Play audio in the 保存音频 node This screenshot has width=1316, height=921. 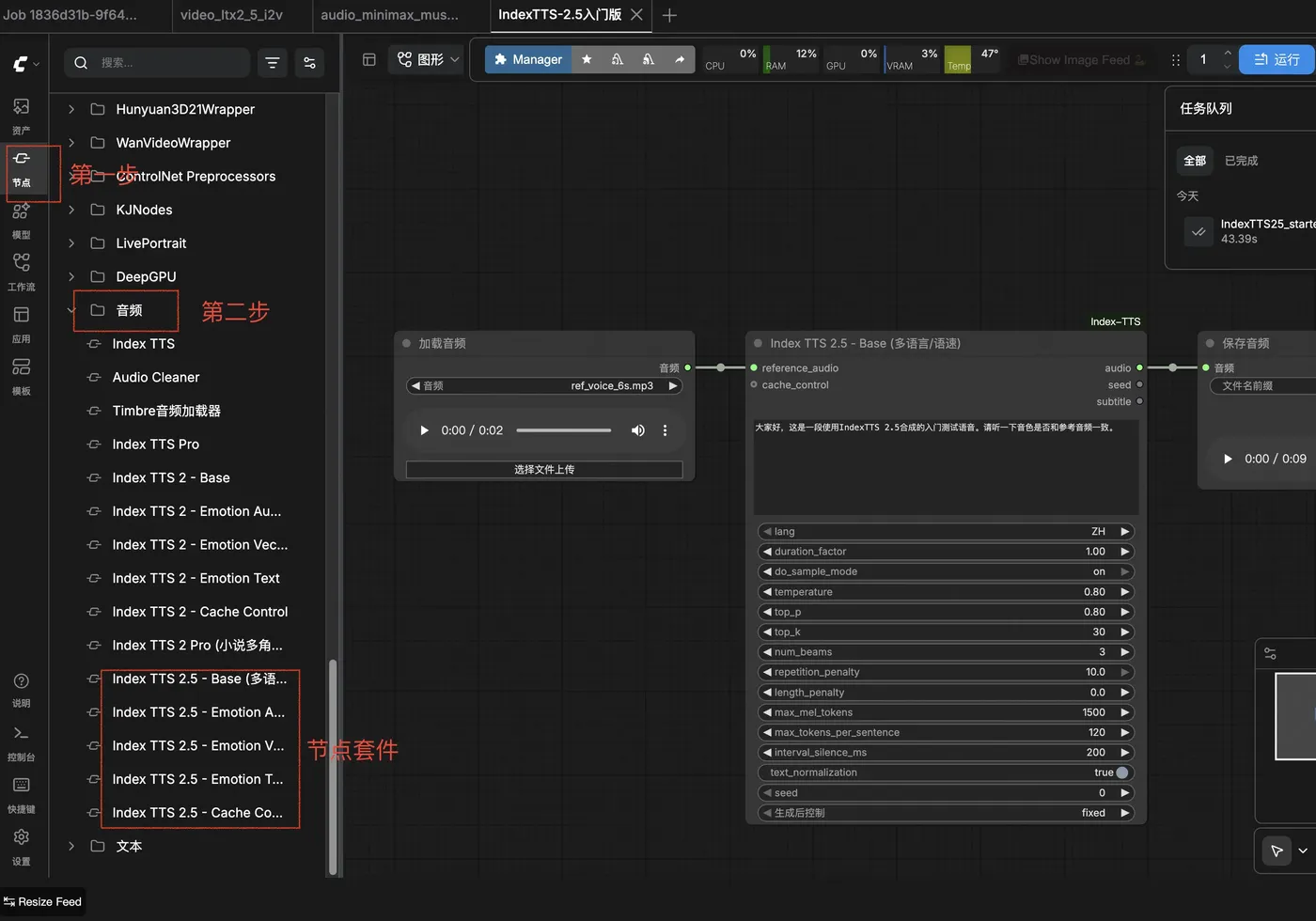coord(1228,459)
